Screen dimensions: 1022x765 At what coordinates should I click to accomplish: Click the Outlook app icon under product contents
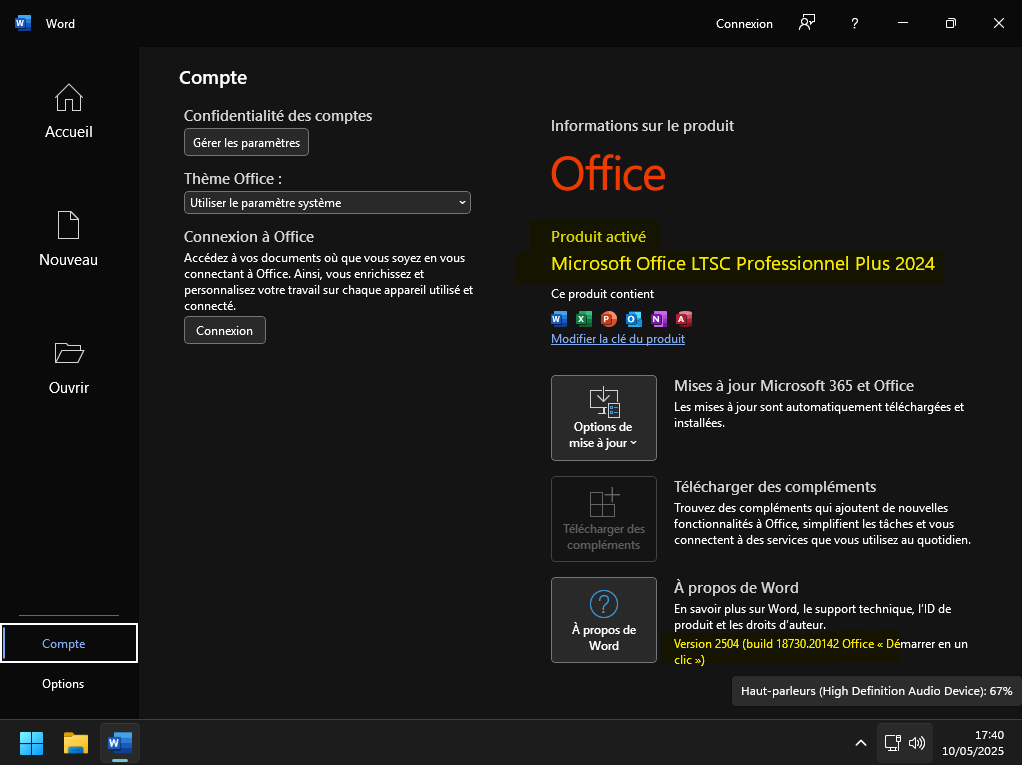(634, 319)
